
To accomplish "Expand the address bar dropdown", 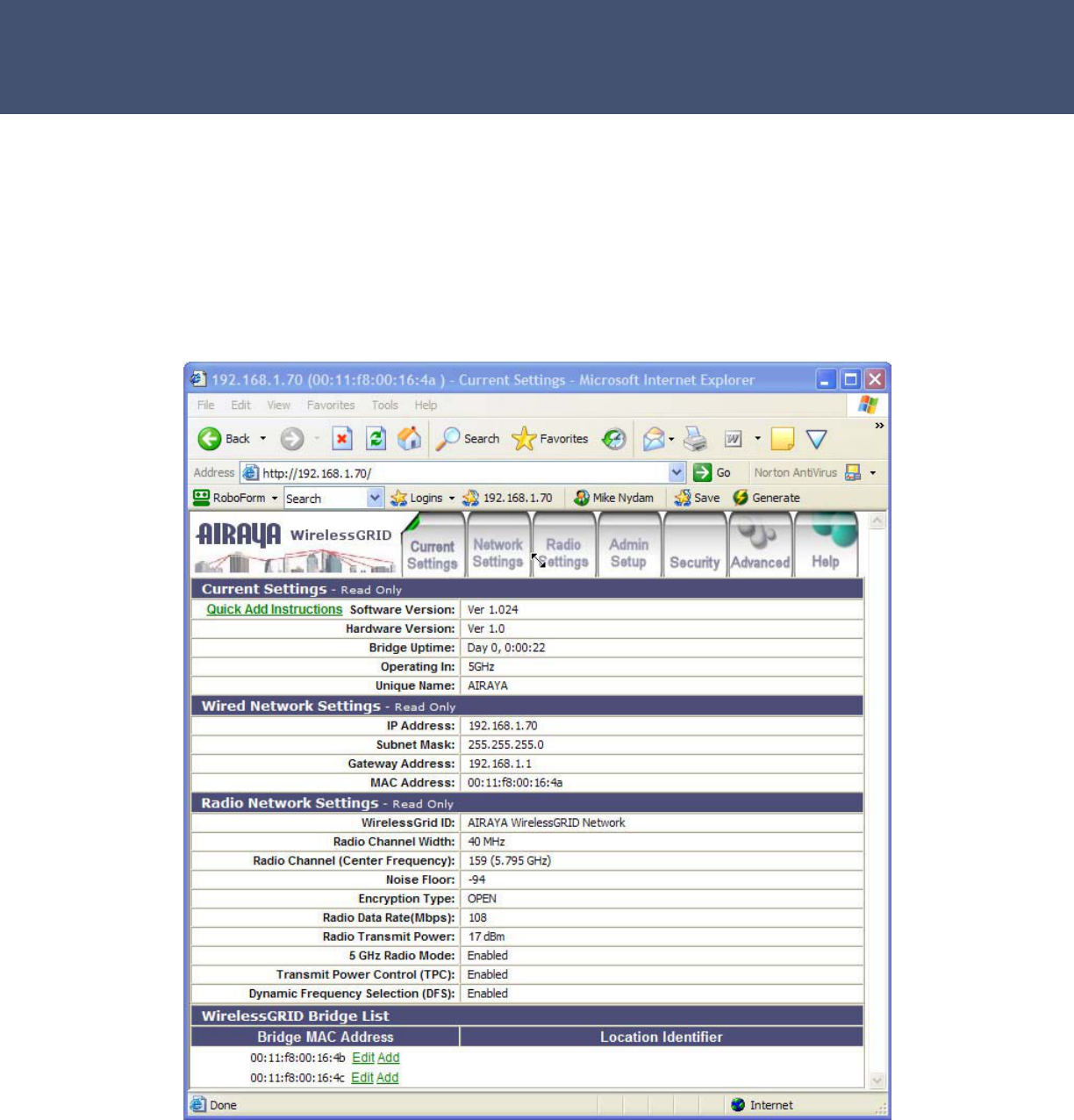I will pyautogui.click(x=677, y=473).
